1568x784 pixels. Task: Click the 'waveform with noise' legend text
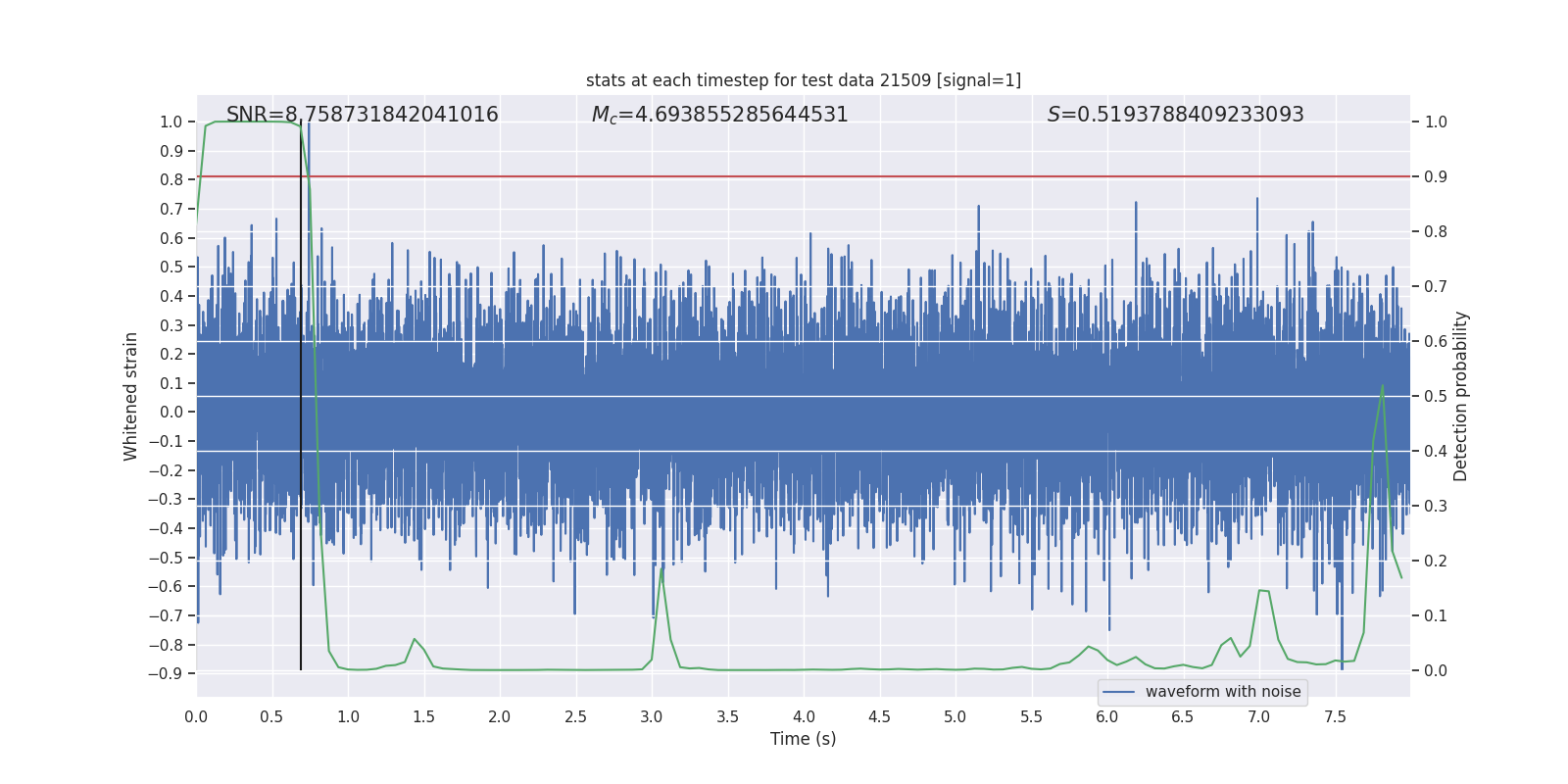coord(1222,692)
